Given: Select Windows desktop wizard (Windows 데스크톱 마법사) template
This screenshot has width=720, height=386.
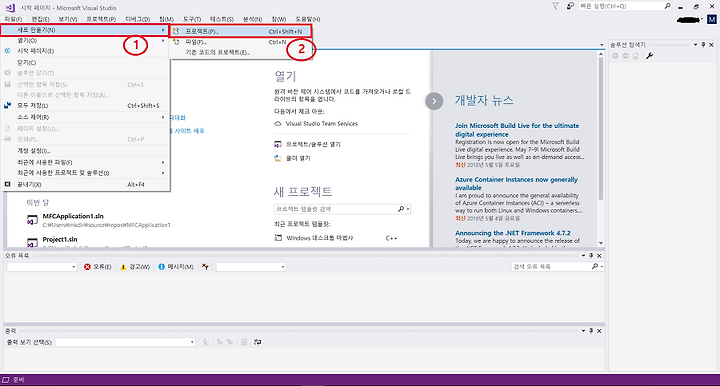Looking at the screenshot, I should tap(320, 238).
